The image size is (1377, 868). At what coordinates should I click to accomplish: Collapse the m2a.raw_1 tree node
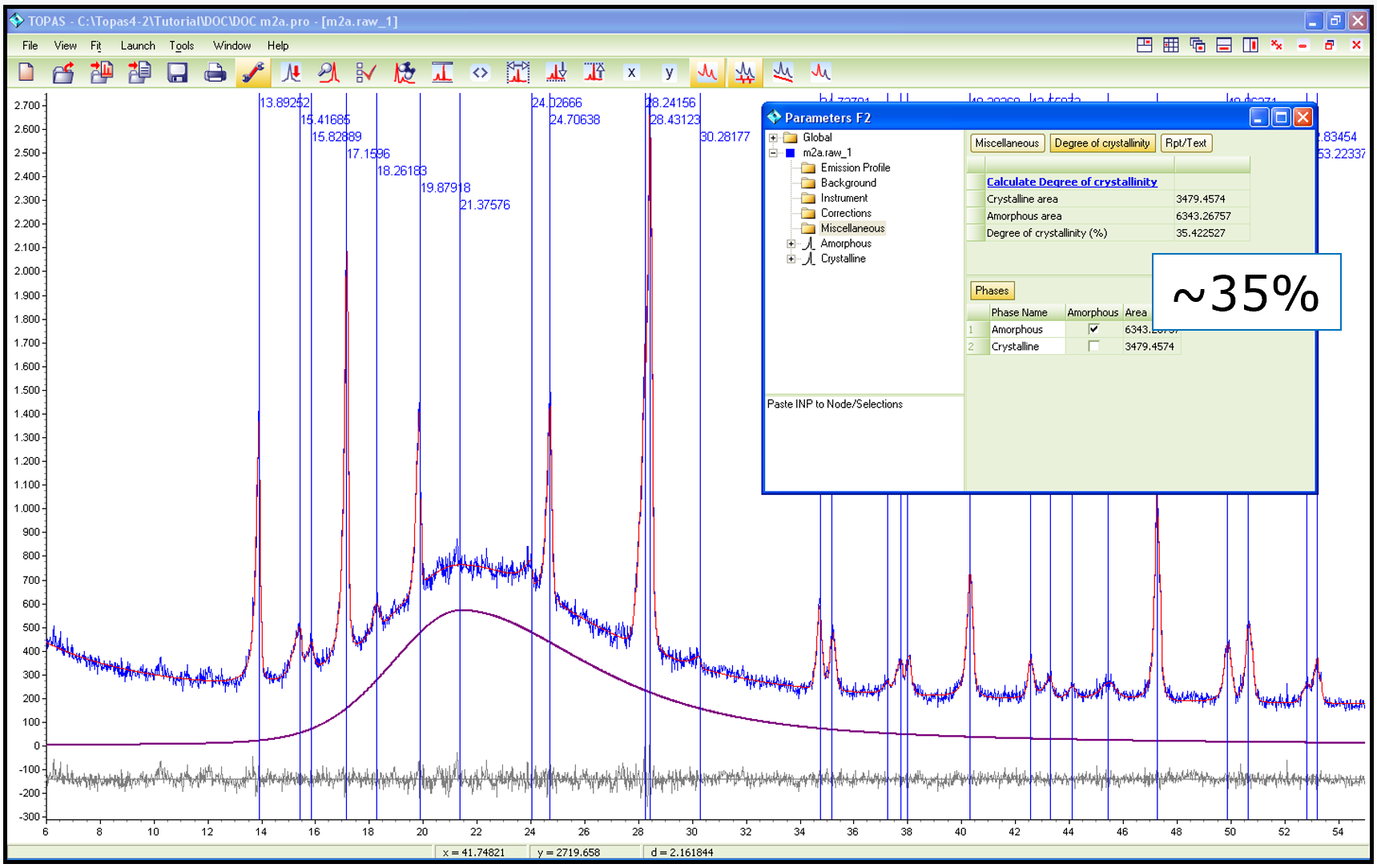[x=774, y=153]
